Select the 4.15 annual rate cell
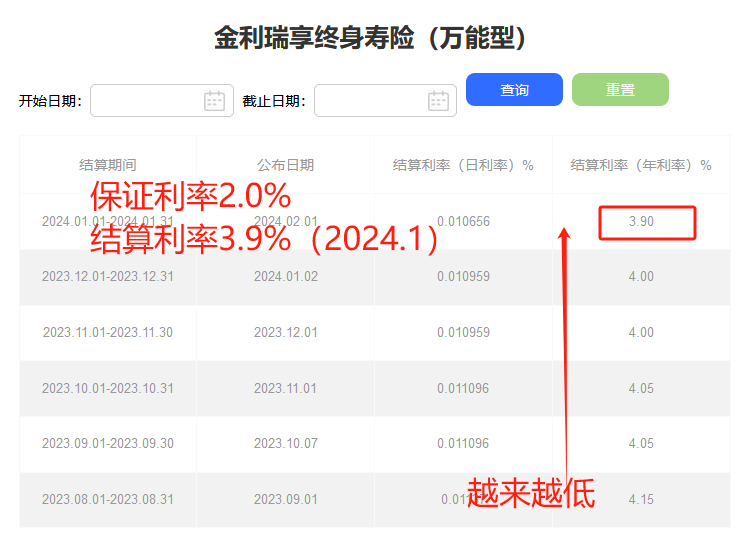The width and height of the screenshot is (754, 538). [x=641, y=499]
